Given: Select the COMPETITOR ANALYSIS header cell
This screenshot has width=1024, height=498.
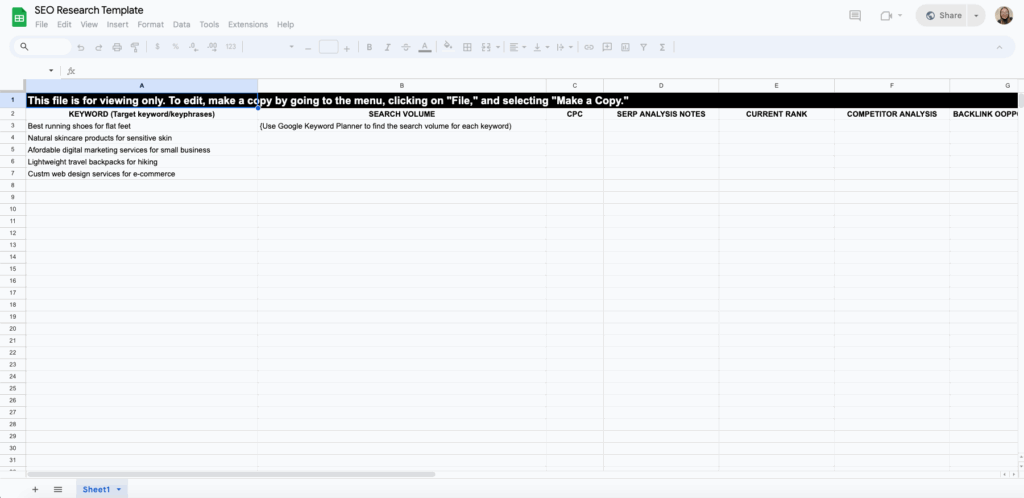Looking at the screenshot, I should 891,114.
